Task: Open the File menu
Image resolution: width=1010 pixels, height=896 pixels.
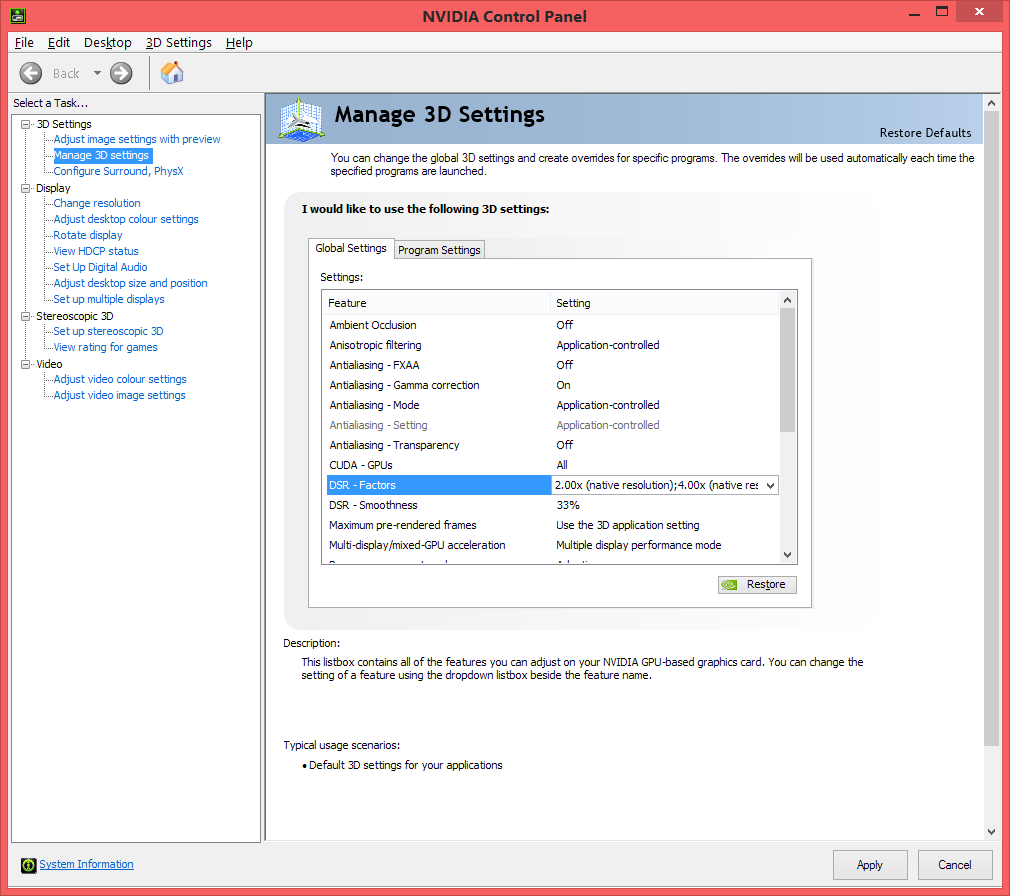Action: (24, 43)
